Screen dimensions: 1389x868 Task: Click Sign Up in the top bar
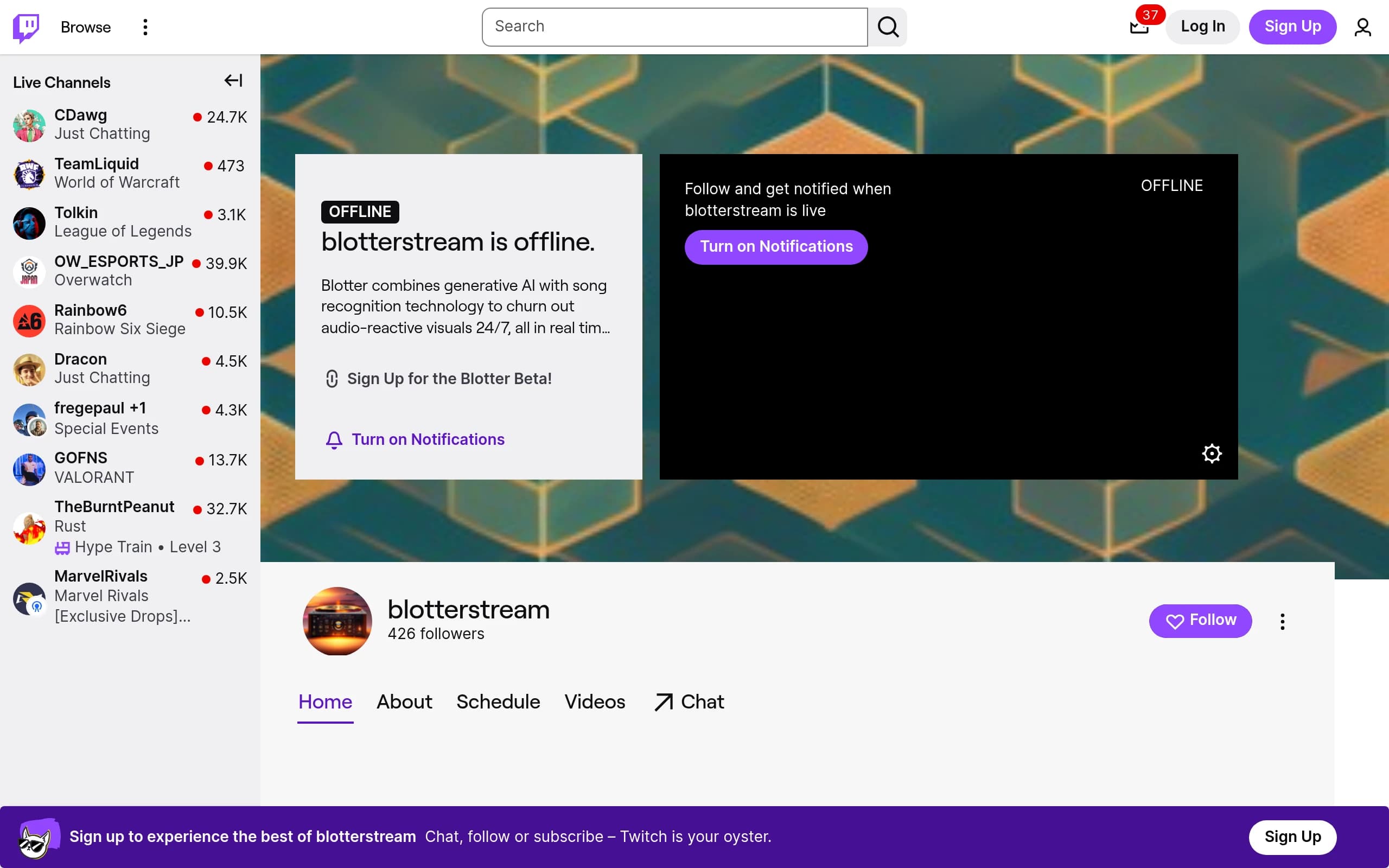click(x=1292, y=27)
